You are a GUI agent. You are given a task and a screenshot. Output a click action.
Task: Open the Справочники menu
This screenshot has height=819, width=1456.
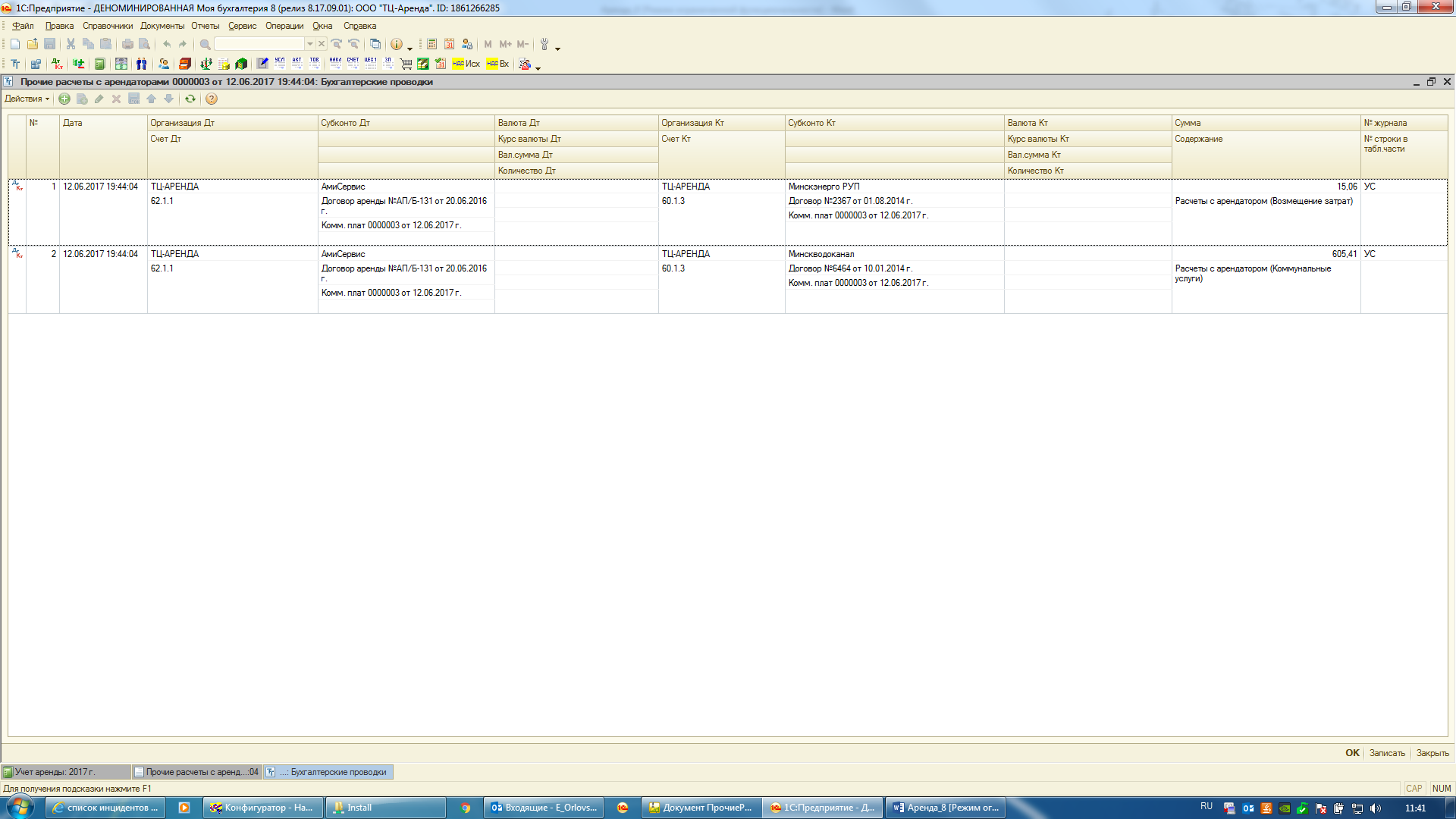[x=107, y=26]
